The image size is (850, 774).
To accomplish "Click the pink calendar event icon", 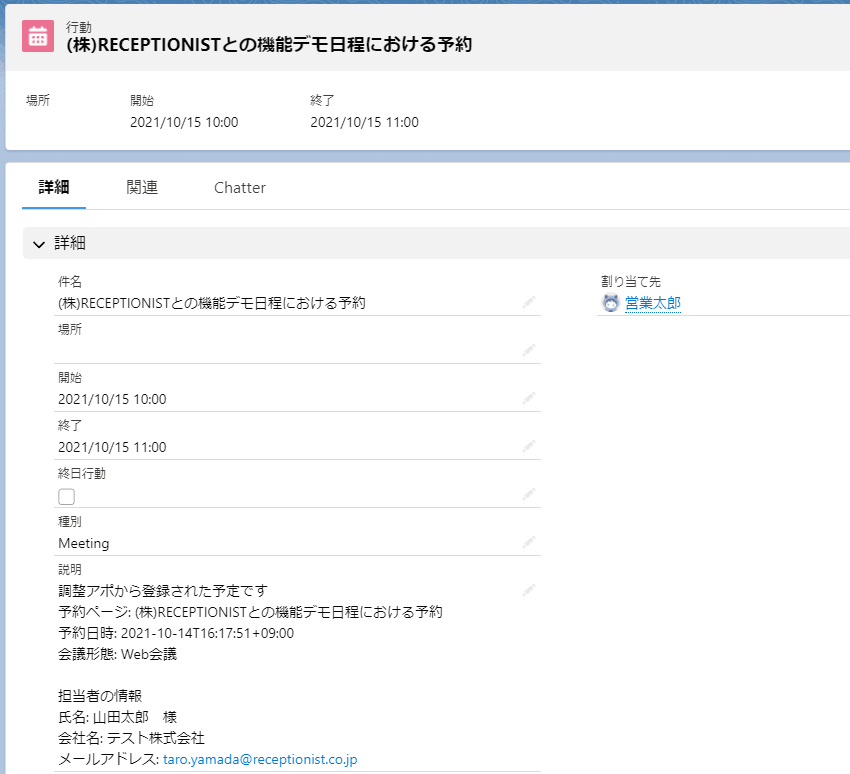I will click(x=38, y=36).
